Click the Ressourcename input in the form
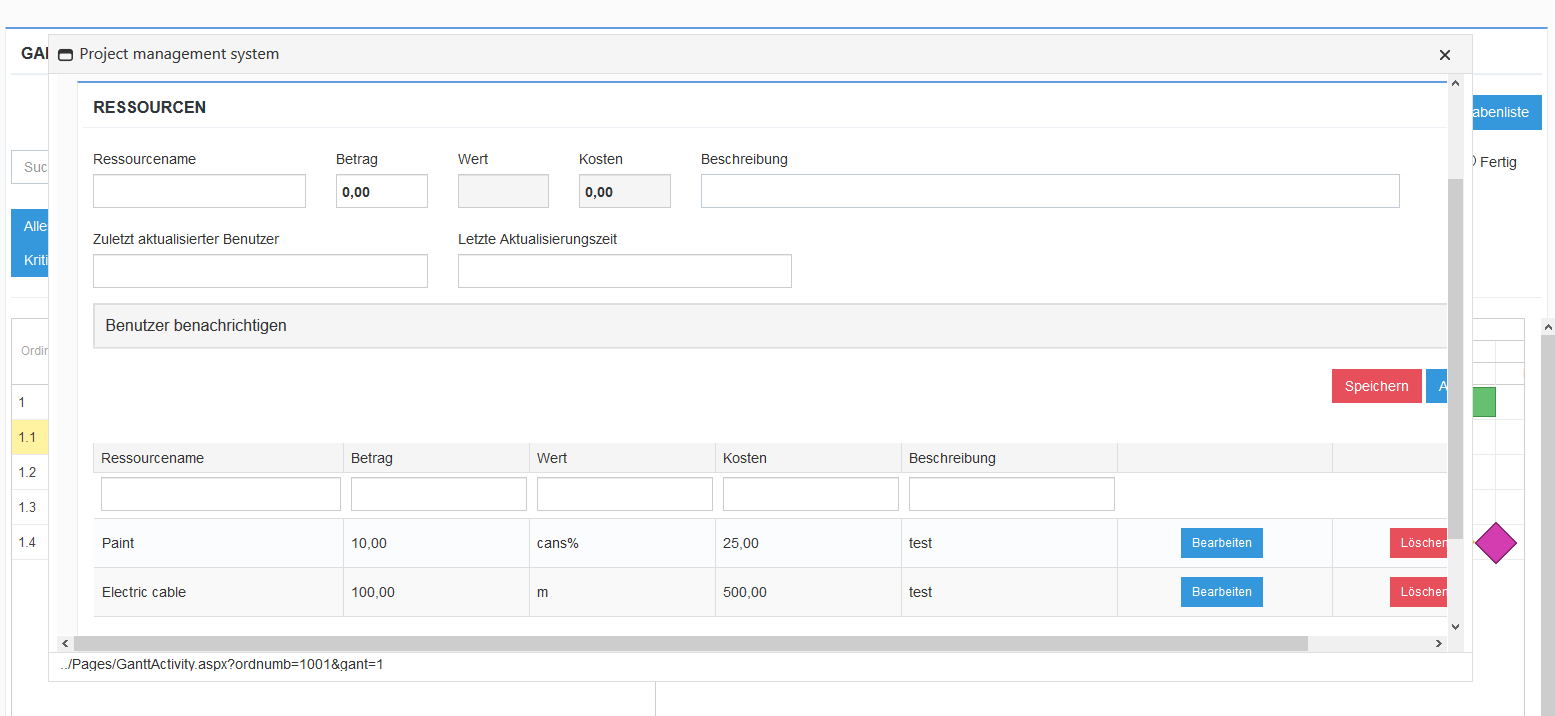Image resolution: width=1555 pixels, height=716 pixels. pos(199,191)
